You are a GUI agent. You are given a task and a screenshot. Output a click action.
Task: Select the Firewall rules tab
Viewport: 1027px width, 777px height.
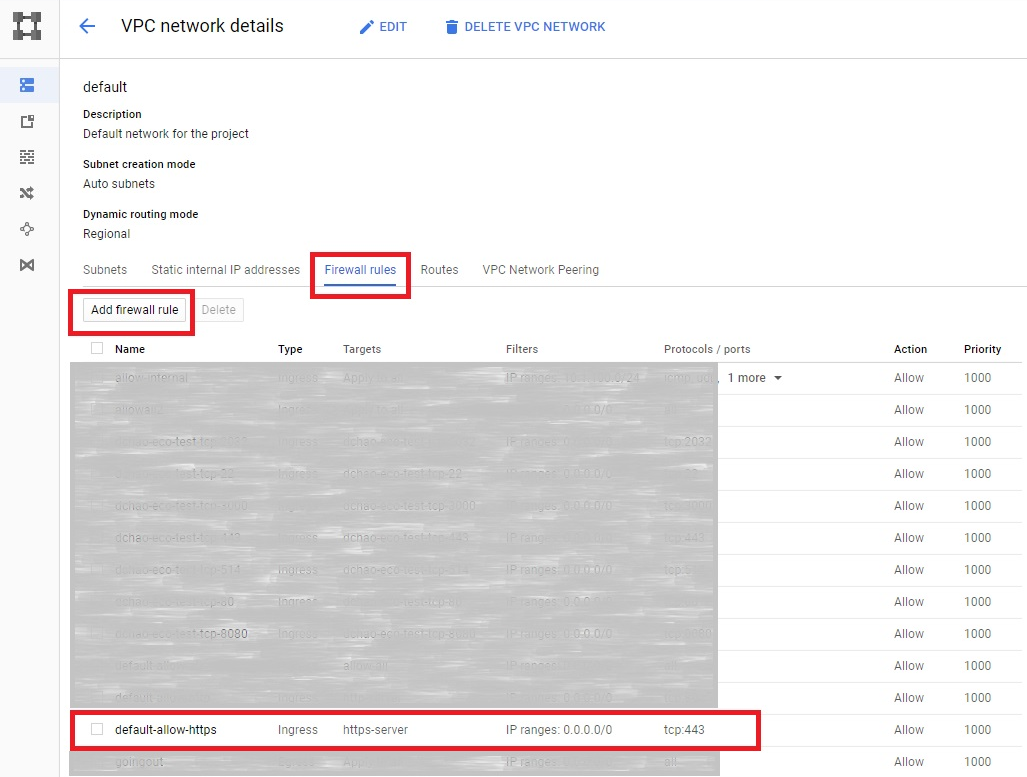360,270
